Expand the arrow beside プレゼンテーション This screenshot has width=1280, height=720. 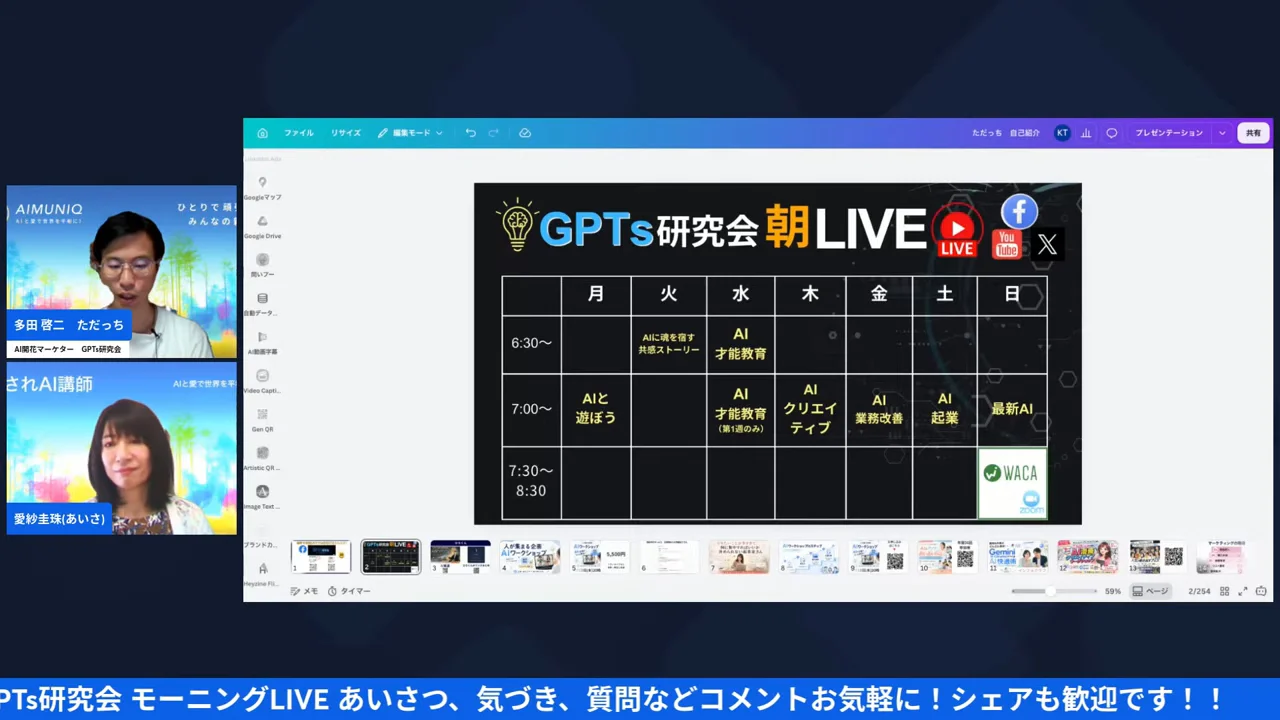coord(1221,133)
